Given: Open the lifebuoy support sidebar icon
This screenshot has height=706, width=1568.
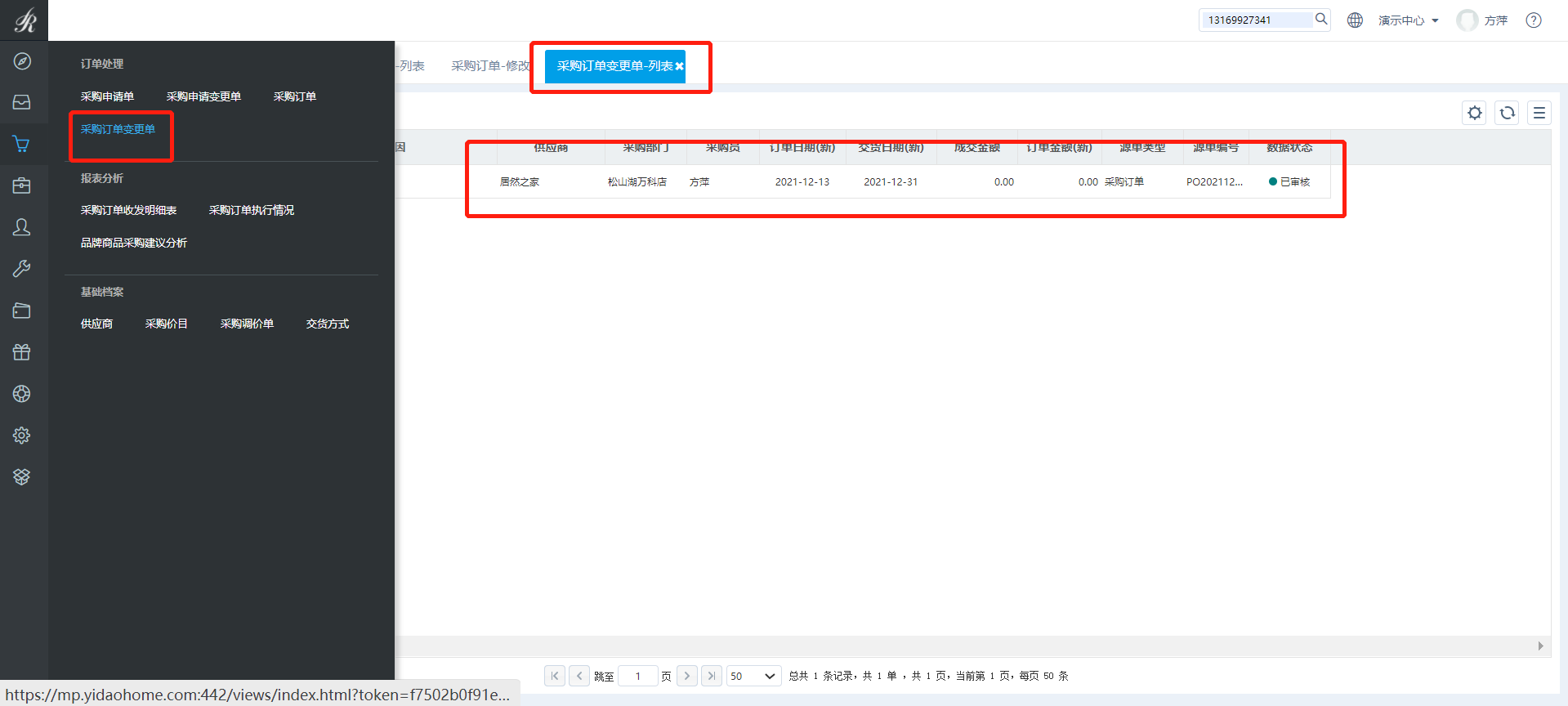Looking at the screenshot, I should (22, 394).
